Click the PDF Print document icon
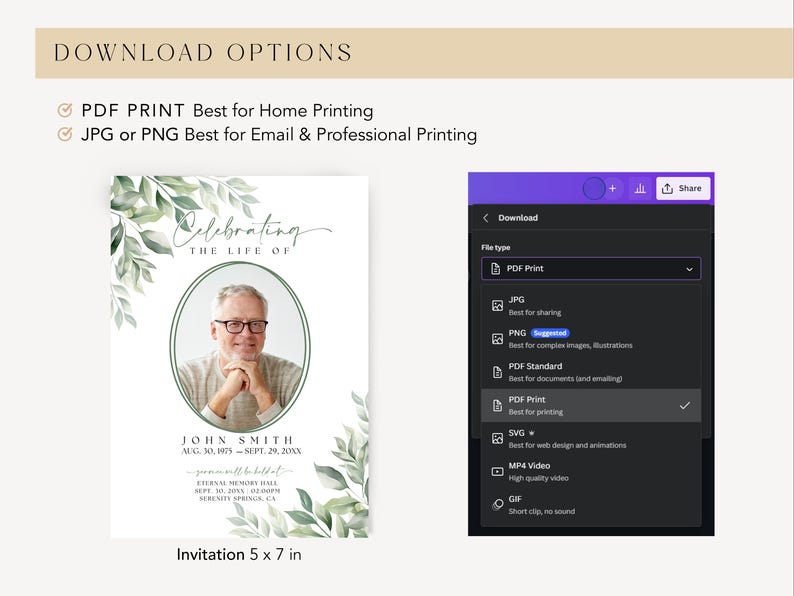794x596 pixels. click(497, 405)
